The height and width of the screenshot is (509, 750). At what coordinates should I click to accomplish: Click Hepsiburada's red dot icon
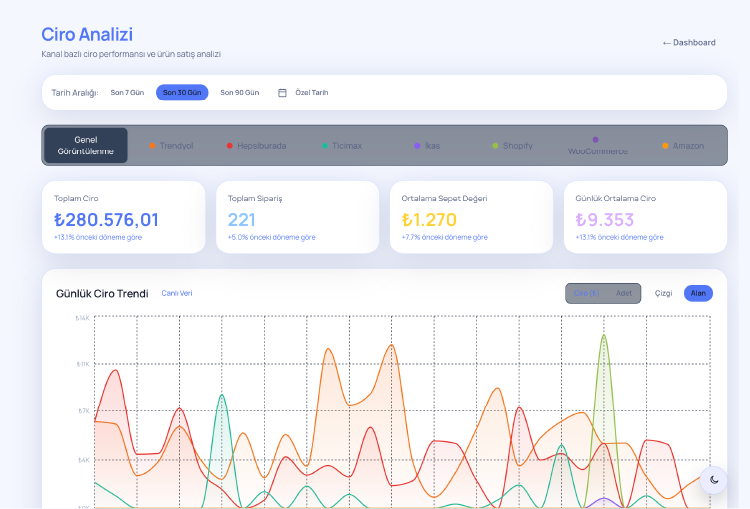pyautogui.click(x=230, y=146)
